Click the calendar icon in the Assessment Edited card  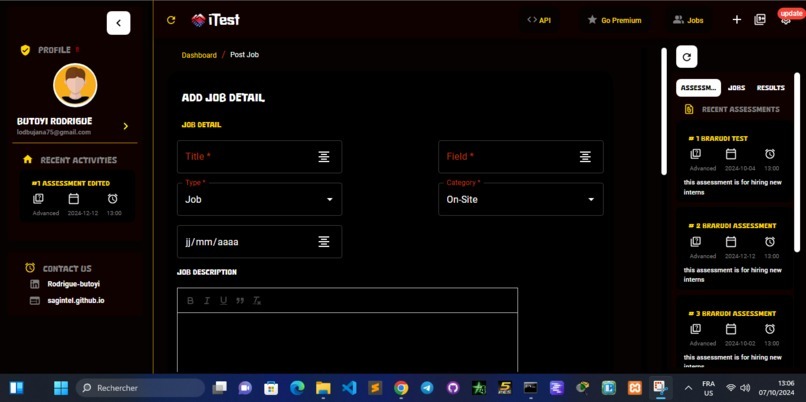tap(74, 199)
